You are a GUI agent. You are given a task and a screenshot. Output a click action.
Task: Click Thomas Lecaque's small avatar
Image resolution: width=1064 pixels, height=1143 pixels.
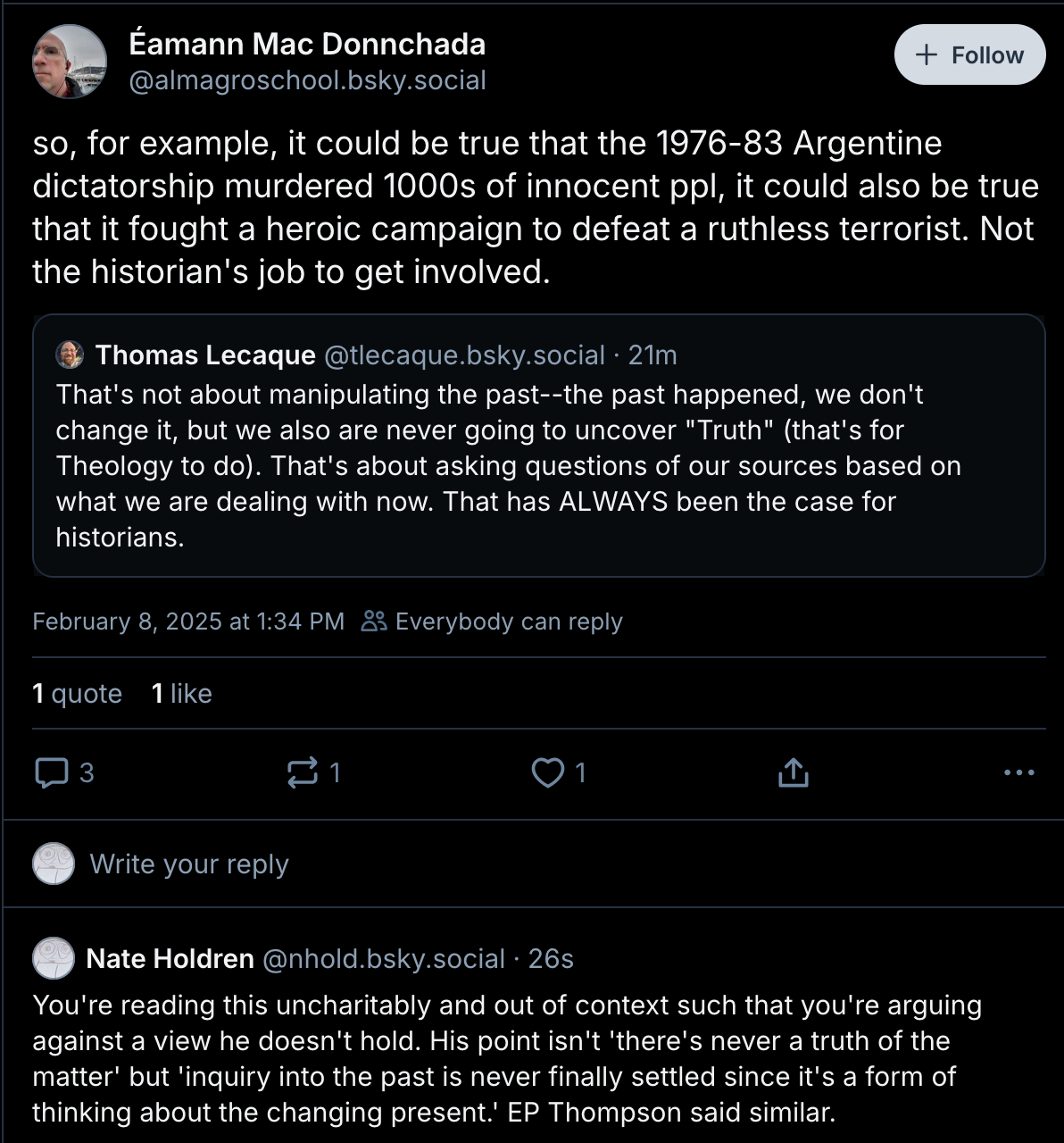tap(70, 355)
